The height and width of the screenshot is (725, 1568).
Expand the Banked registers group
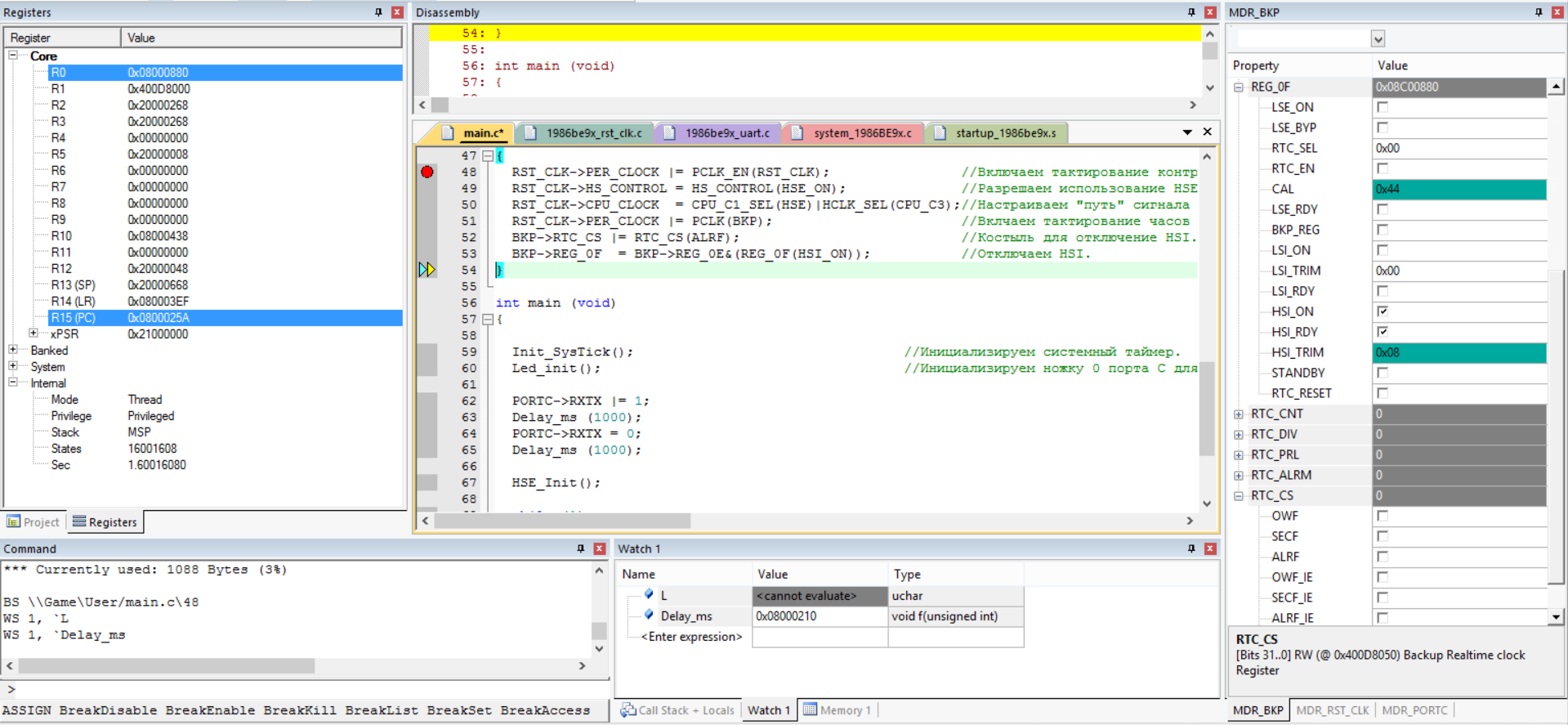13,350
